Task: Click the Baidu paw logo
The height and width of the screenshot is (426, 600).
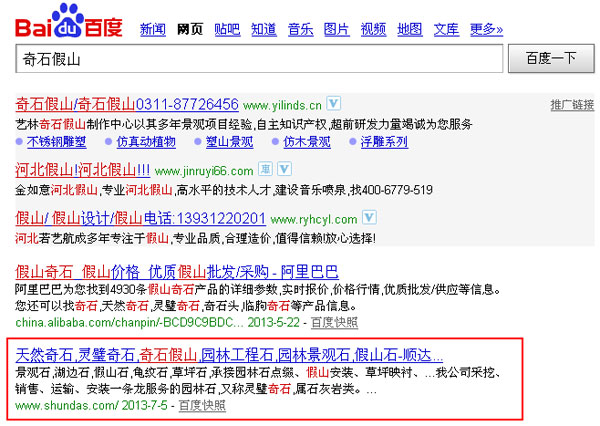Action: (x=69, y=21)
